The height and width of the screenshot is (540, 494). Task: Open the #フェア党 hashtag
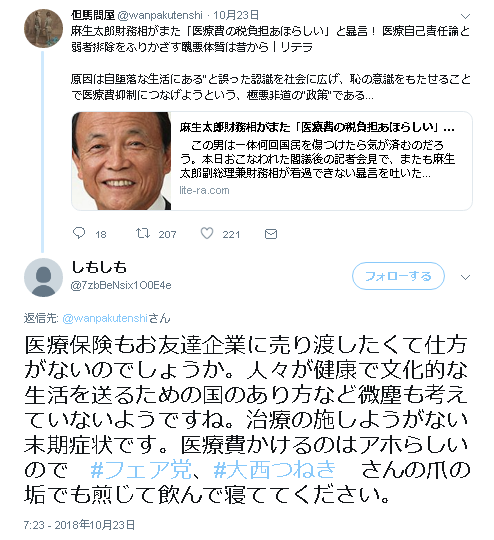click(141, 469)
